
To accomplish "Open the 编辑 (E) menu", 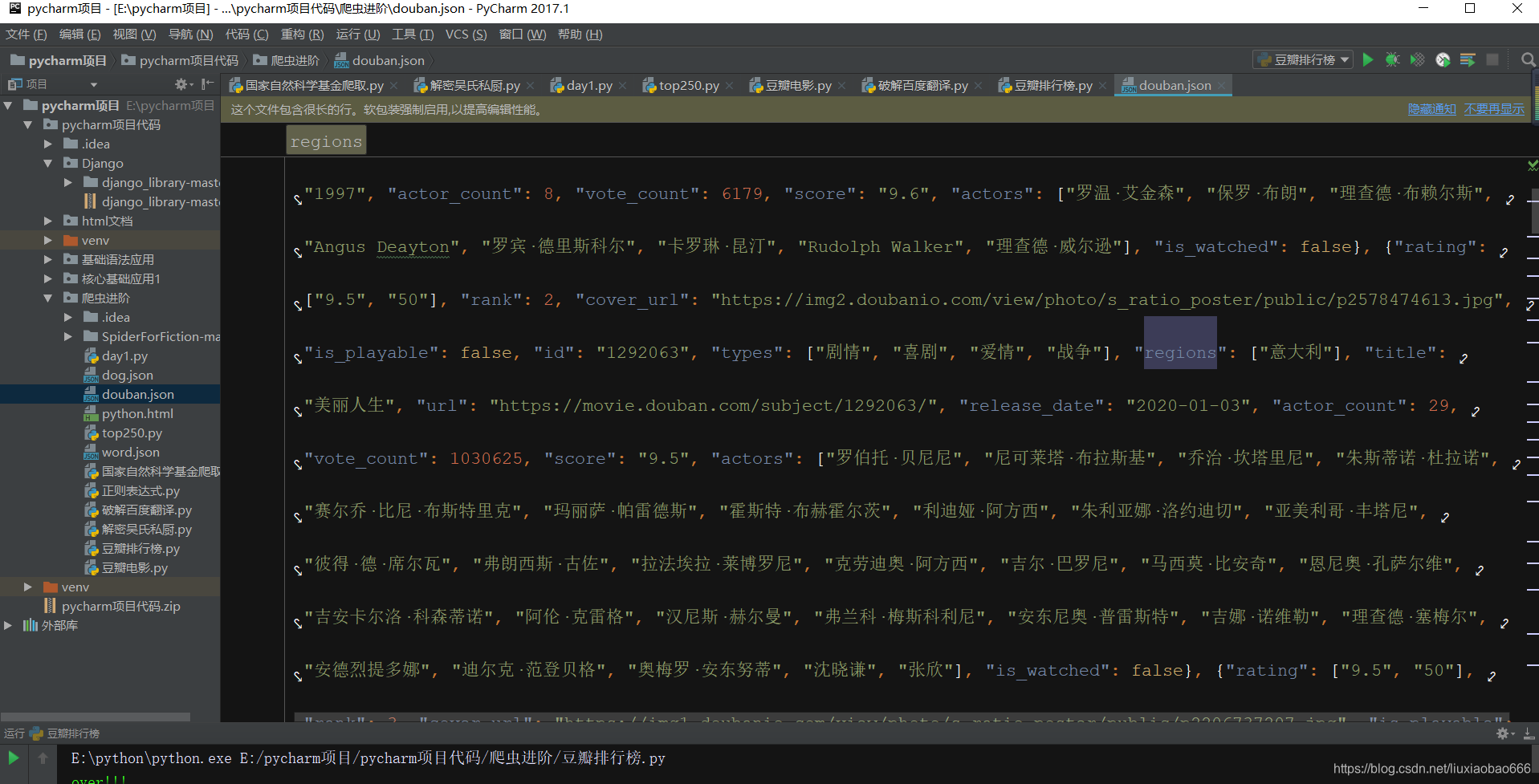I will pyautogui.click(x=79, y=35).
